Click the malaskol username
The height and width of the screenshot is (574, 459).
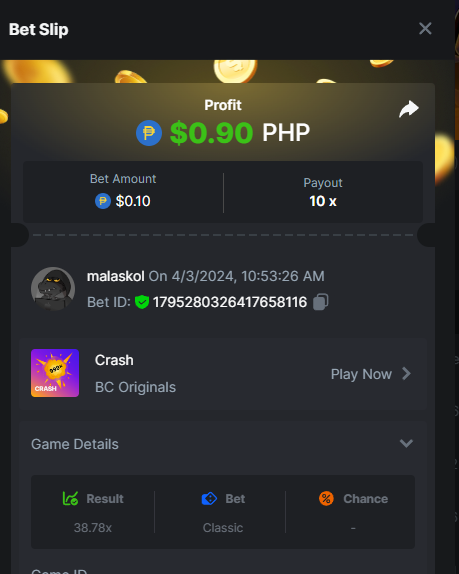point(116,276)
